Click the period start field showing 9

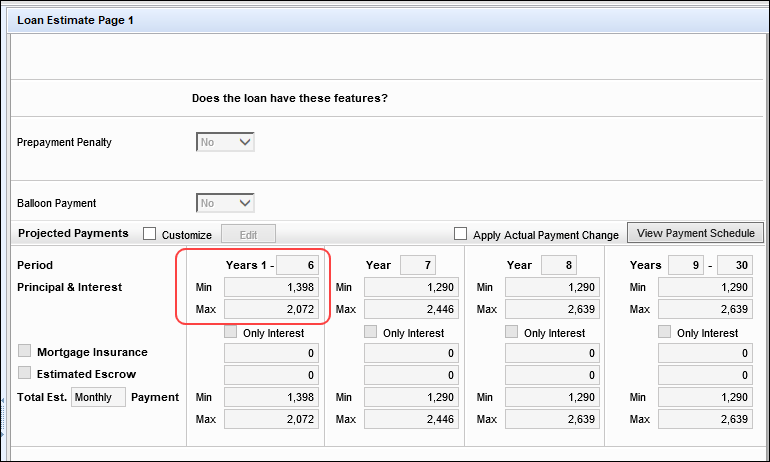click(687, 265)
